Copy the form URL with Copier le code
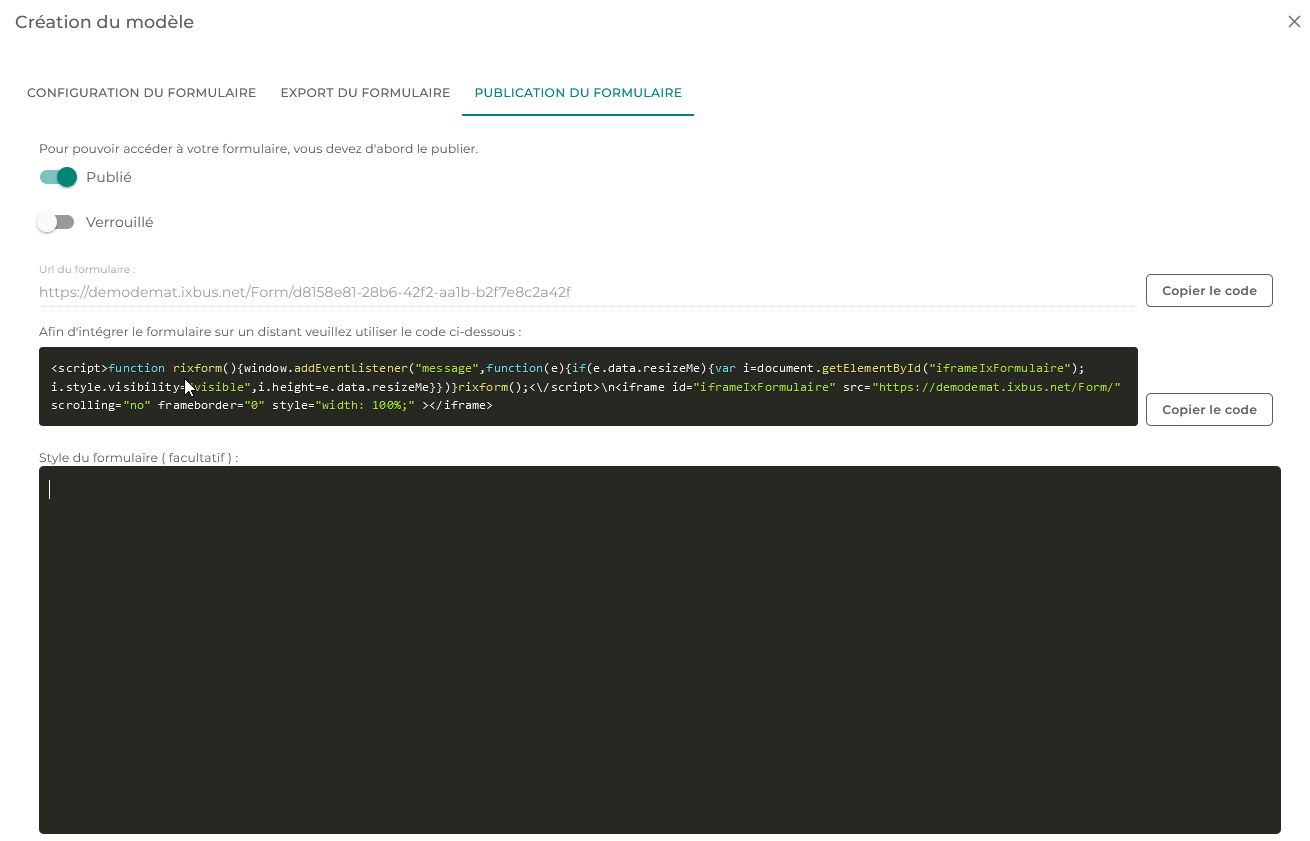 [x=1209, y=291]
